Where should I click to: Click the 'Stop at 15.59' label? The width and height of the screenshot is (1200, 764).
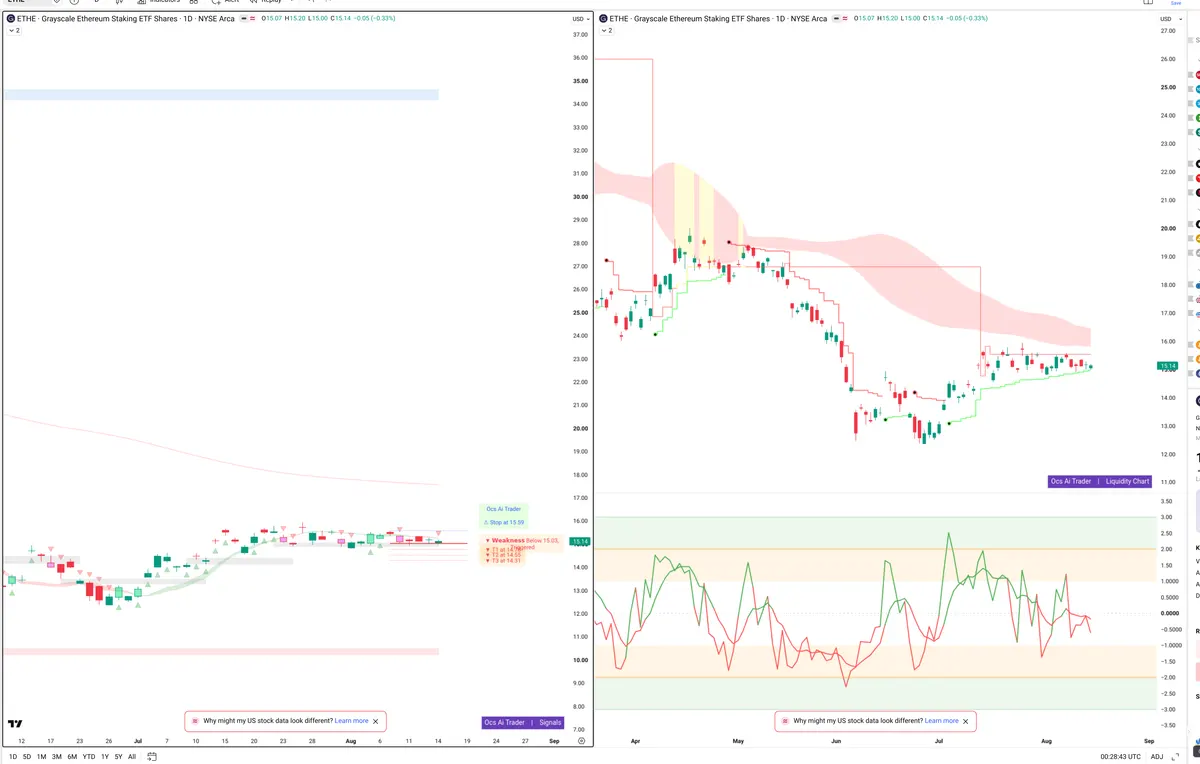505,522
